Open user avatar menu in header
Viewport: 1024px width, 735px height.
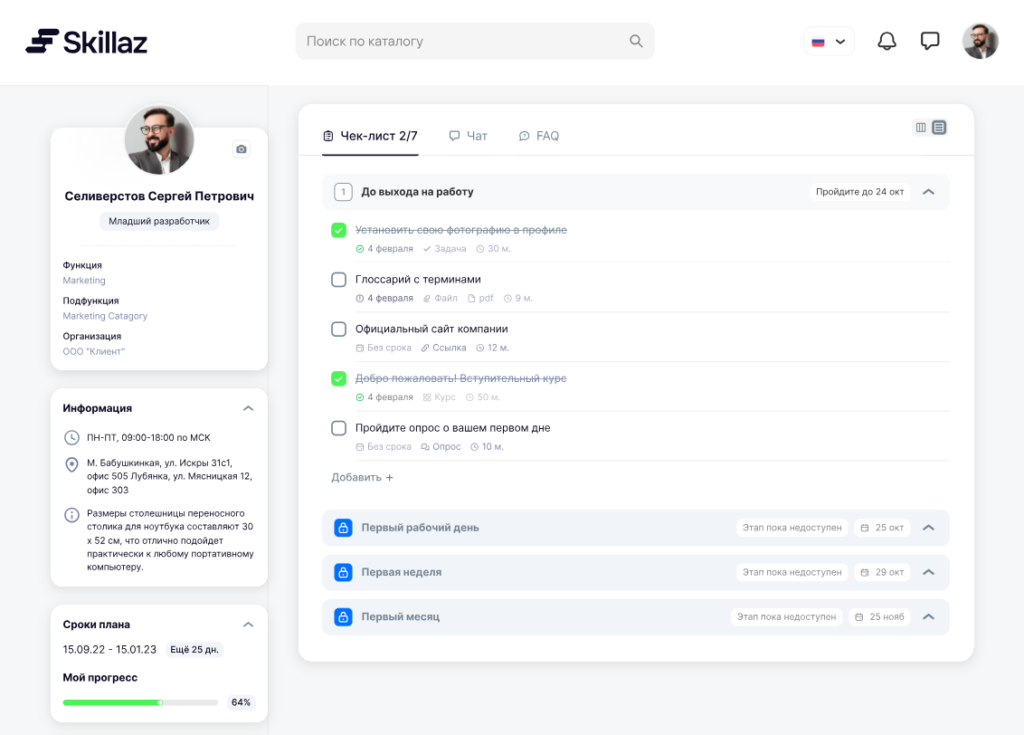[980, 41]
